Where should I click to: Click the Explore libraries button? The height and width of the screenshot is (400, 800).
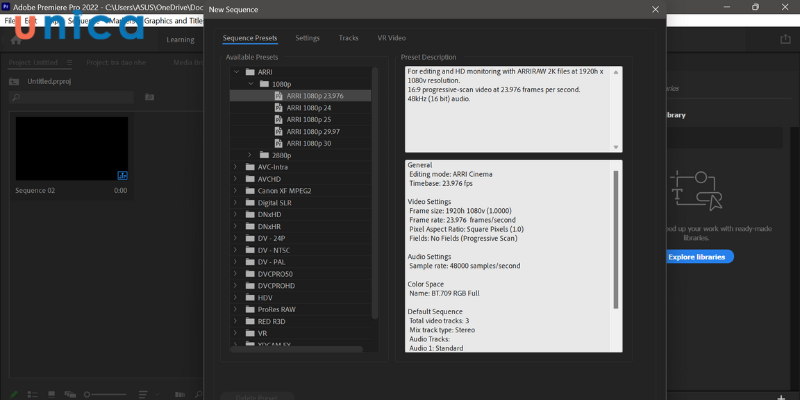(x=700, y=256)
